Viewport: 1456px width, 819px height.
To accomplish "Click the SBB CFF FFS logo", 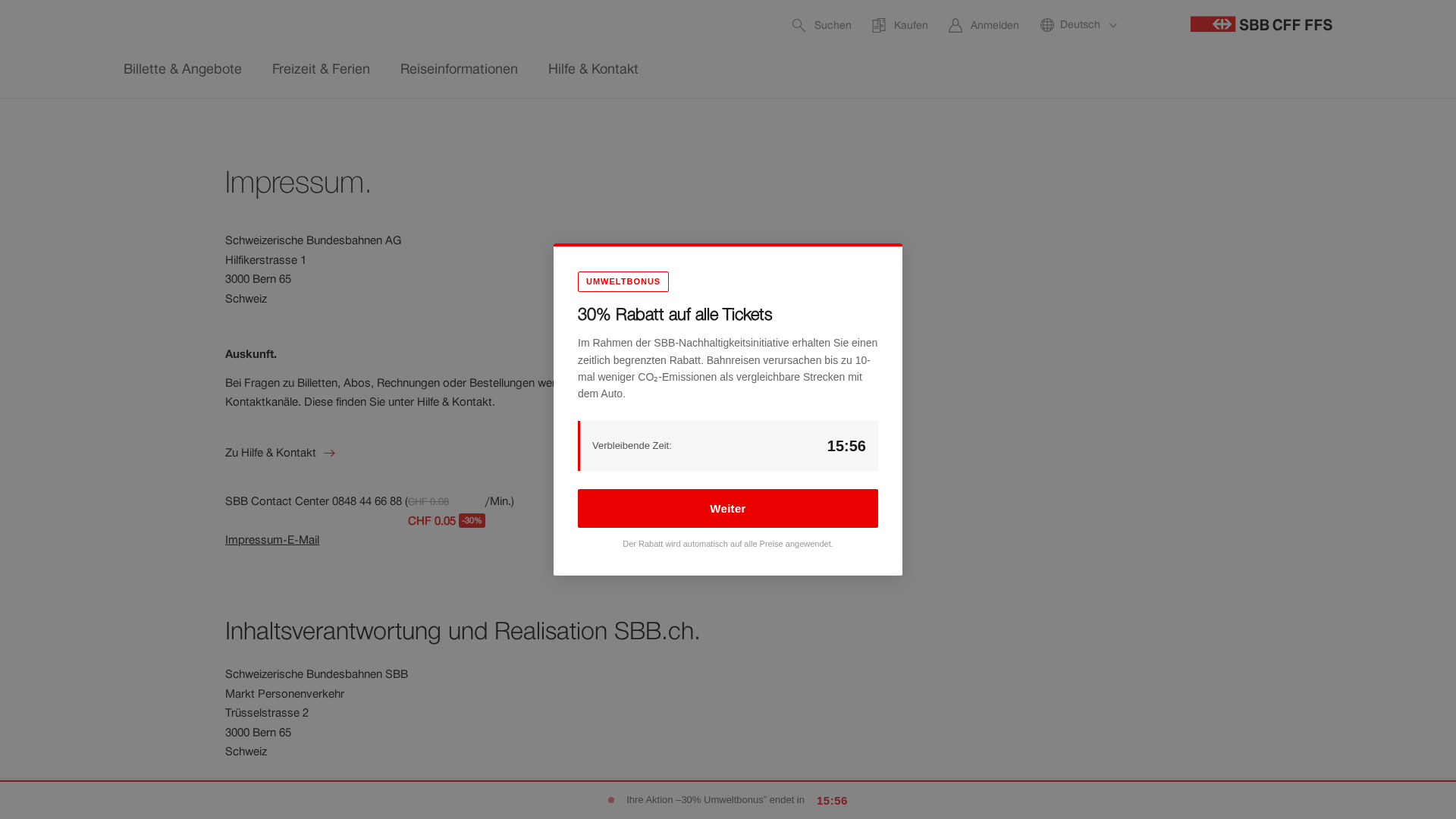I will (1261, 24).
